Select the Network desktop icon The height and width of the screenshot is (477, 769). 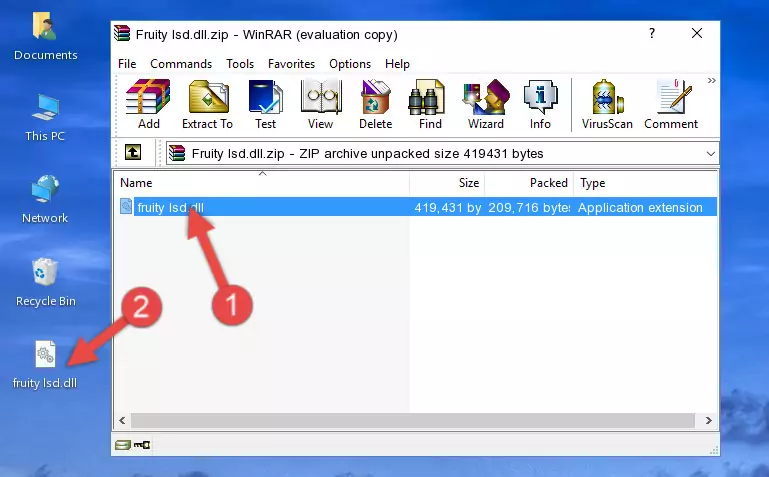[45, 200]
